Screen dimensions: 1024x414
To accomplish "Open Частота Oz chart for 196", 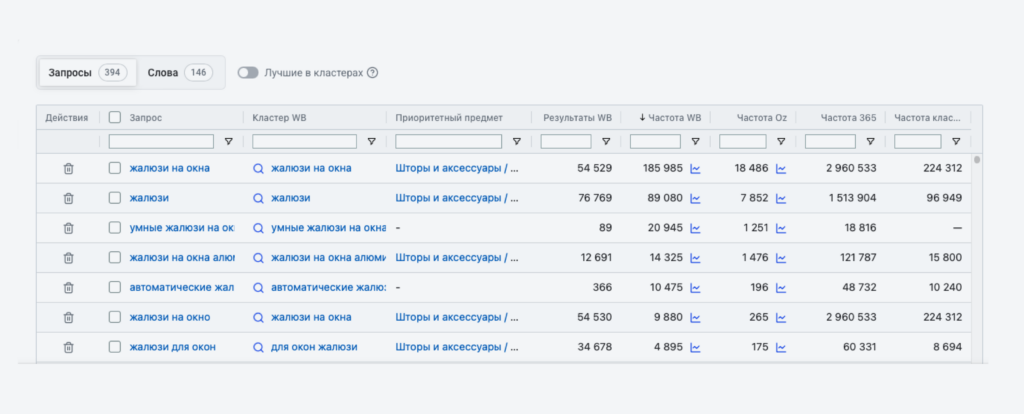I will tap(781, 287).
